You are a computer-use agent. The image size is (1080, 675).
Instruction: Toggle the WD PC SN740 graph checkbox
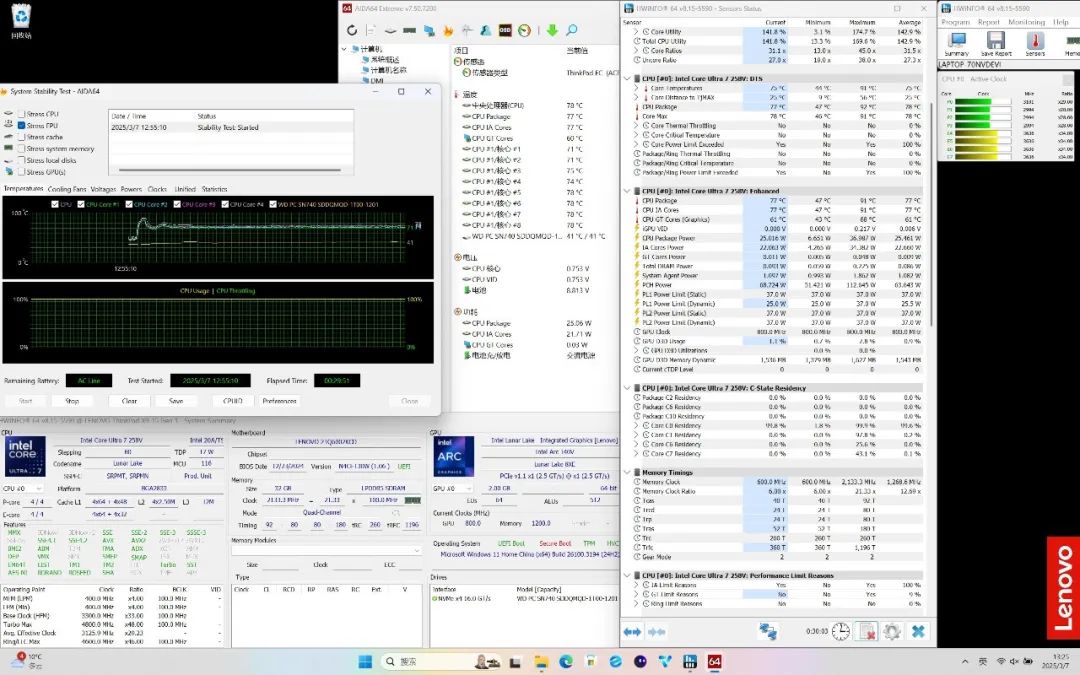coord(273,205)
